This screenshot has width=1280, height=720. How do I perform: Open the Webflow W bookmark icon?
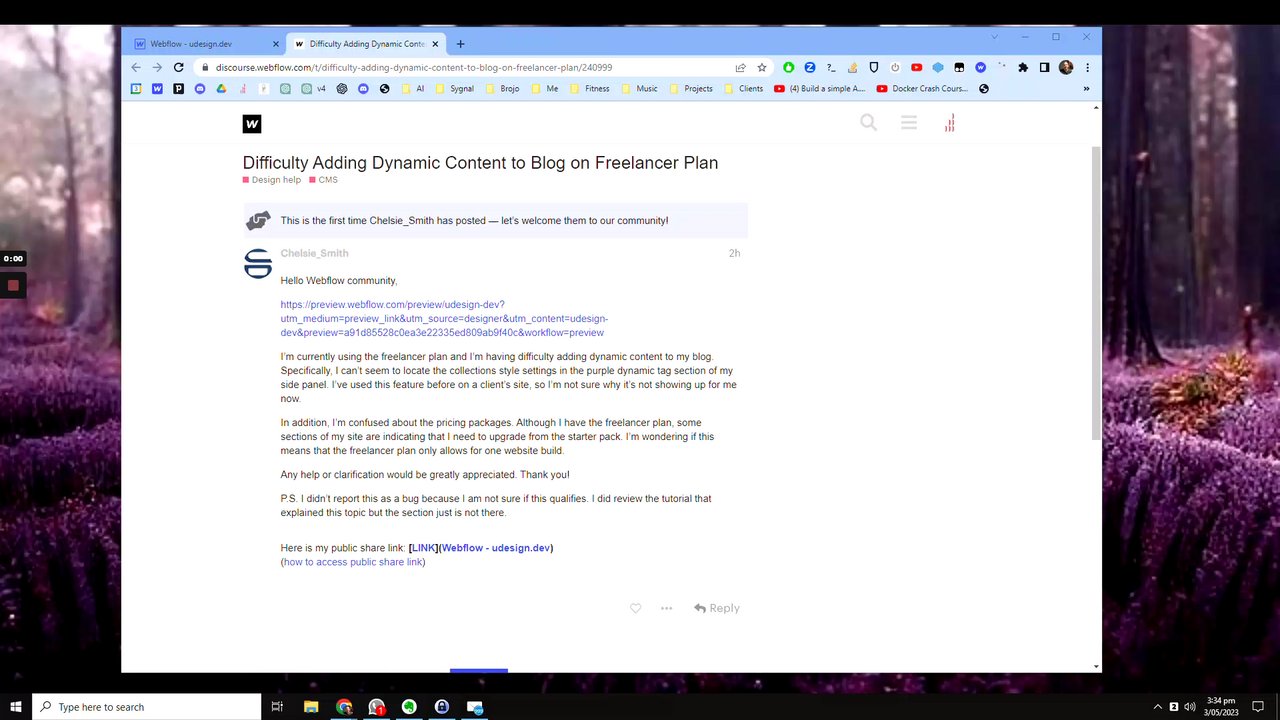tap(157, 88)
